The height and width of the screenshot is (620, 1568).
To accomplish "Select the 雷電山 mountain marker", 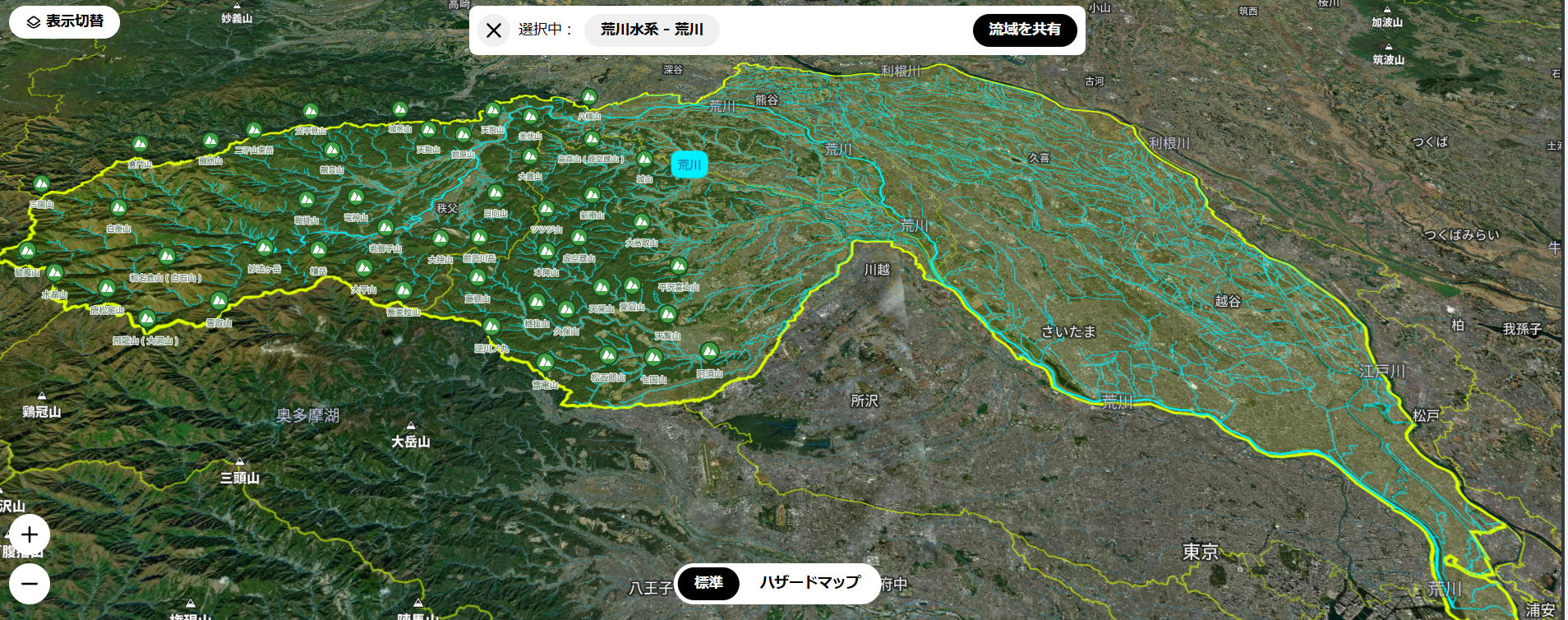I will 545,363.
